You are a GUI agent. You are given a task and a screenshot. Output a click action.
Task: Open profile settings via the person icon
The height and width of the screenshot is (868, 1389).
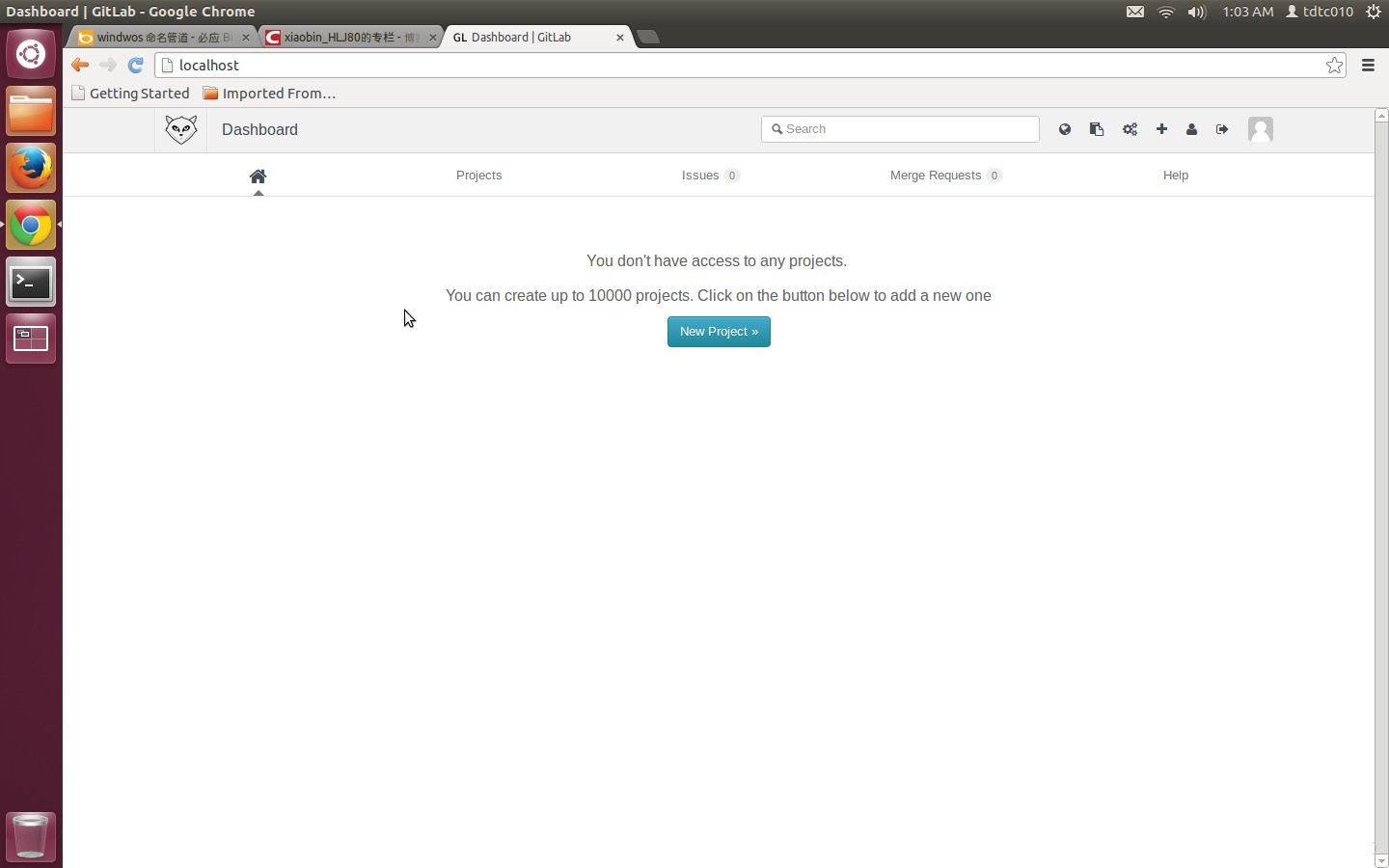coord(1191,129)
